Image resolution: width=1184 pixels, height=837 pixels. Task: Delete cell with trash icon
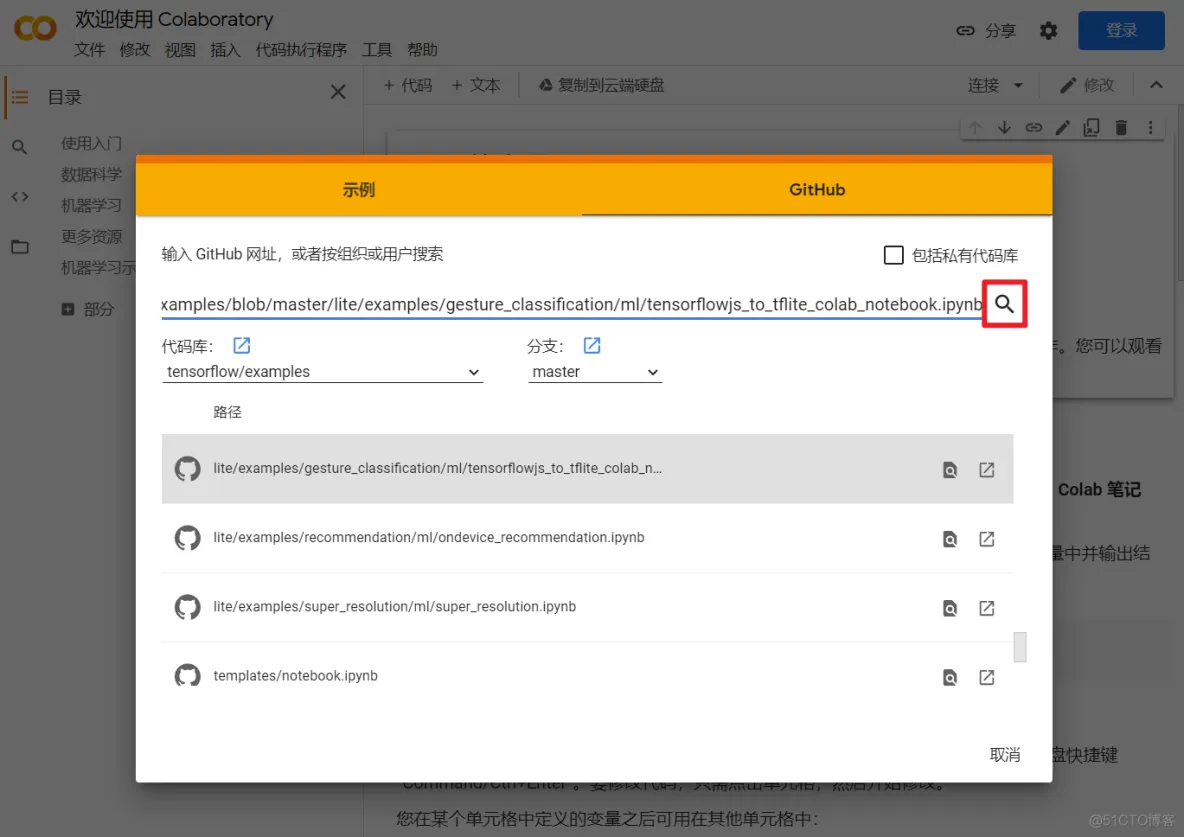click(1121, 128)
